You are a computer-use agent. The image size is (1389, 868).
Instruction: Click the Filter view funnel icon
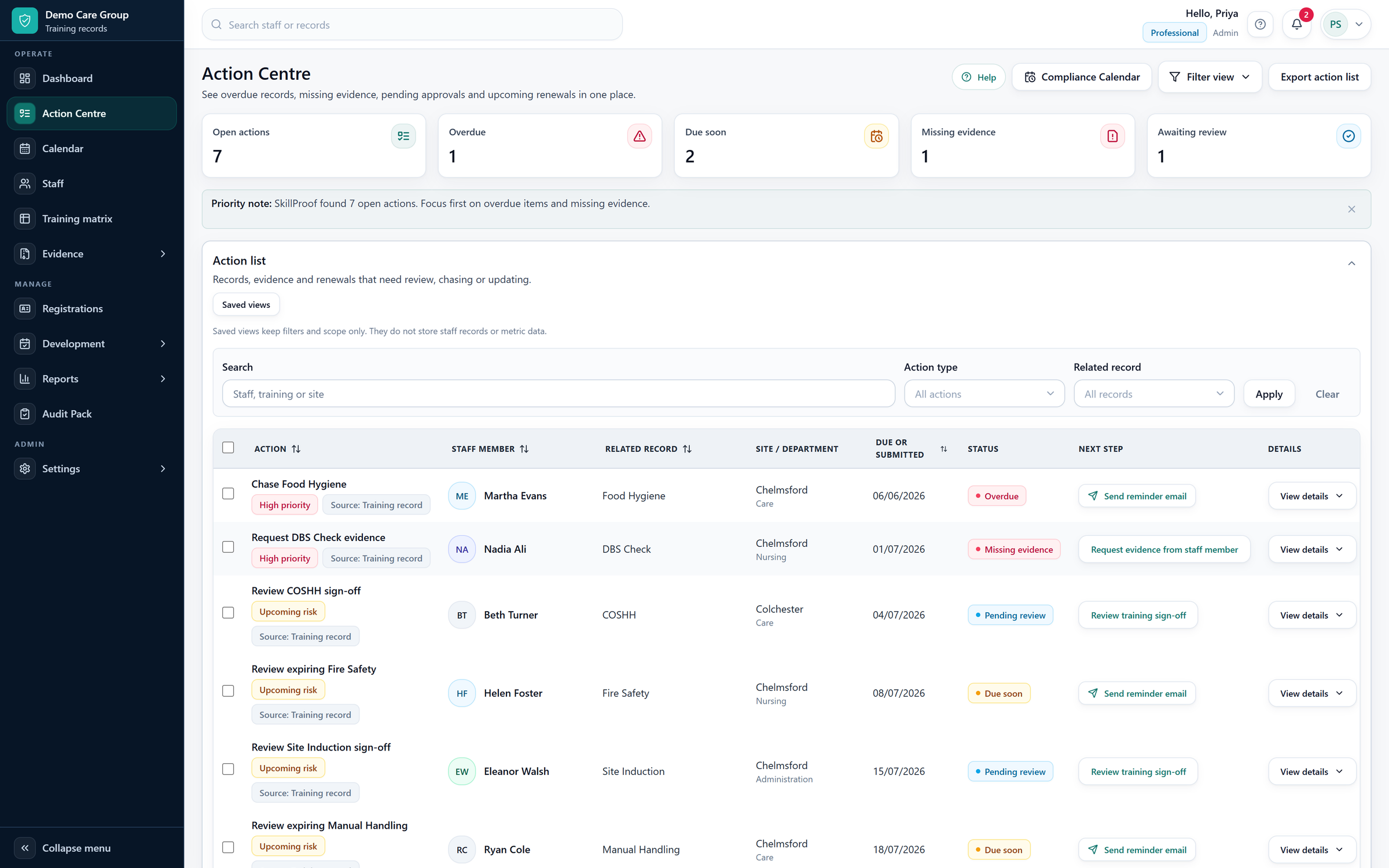(1175, 78)
